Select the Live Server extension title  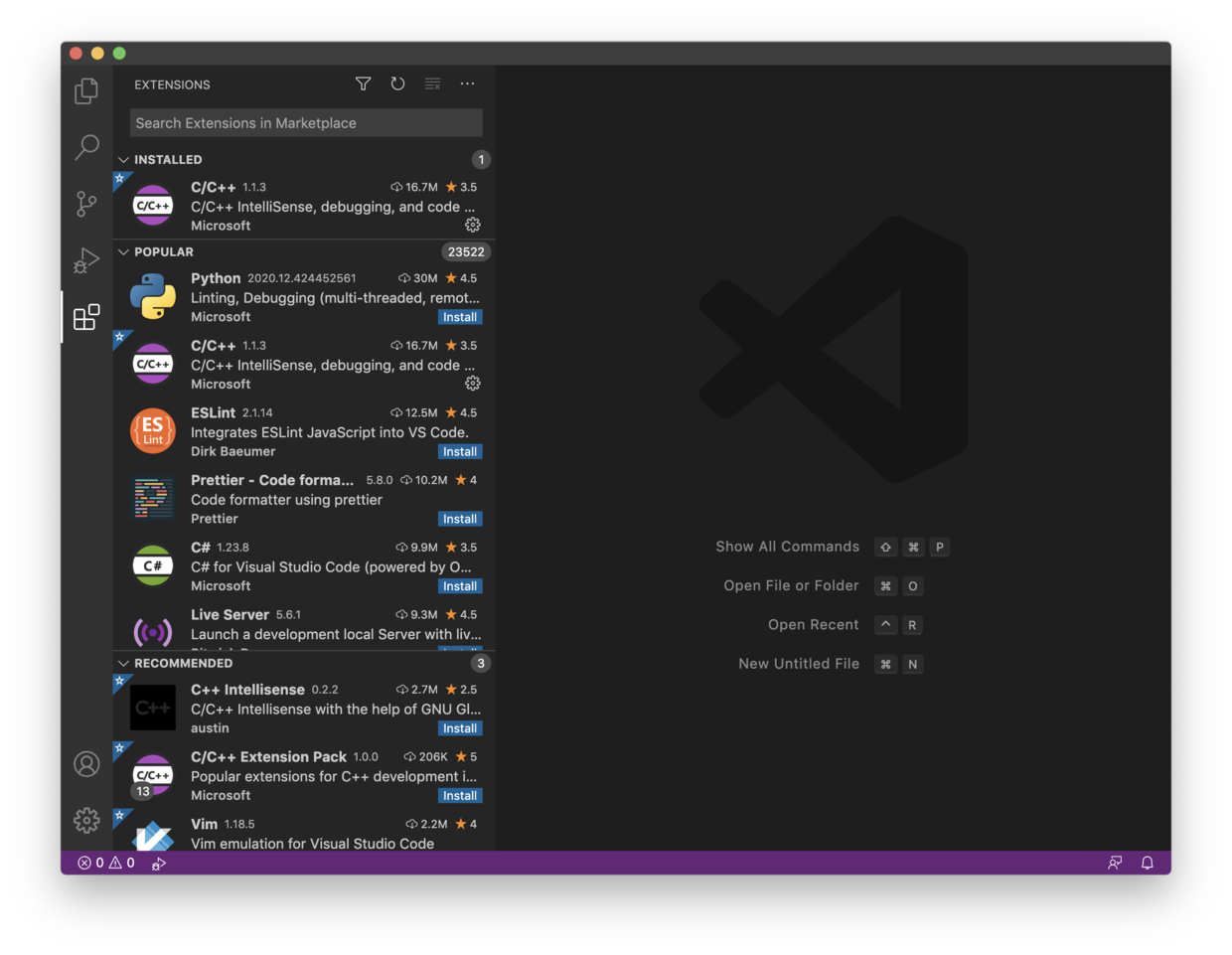tap(230, 614)
